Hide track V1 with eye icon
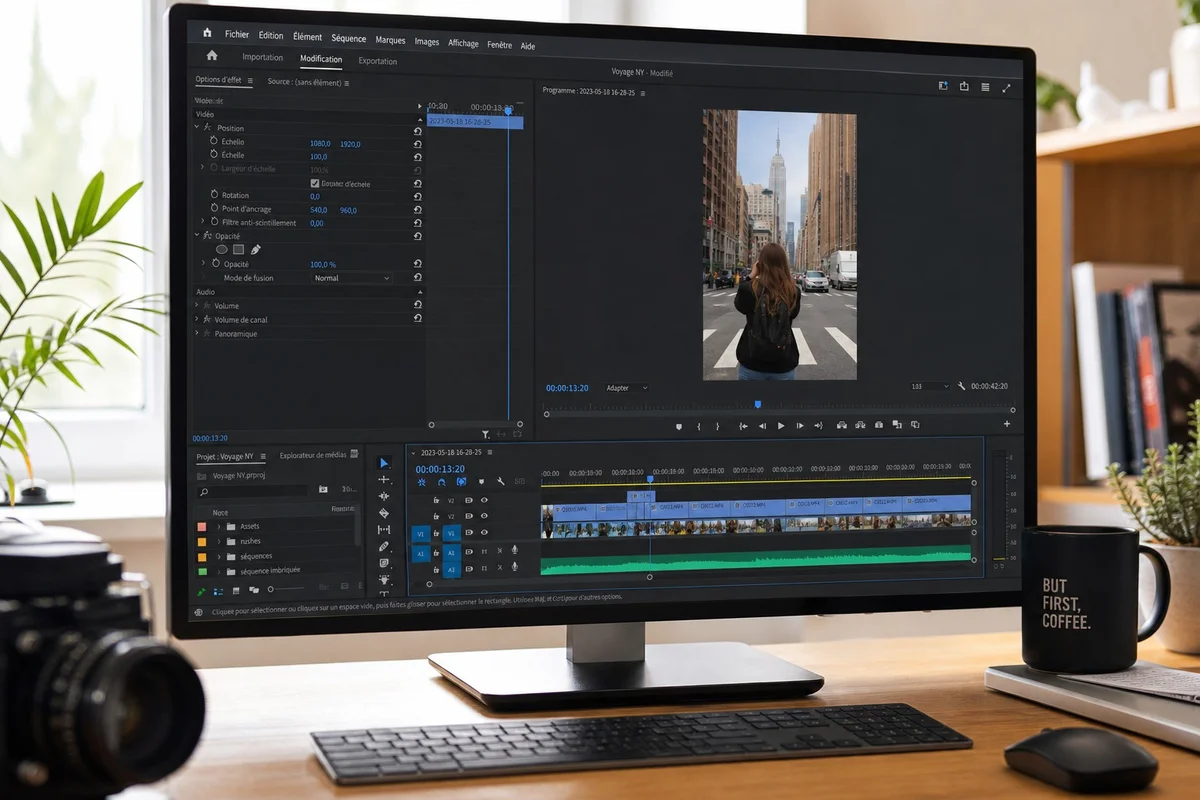 click(x=485, y=532)
